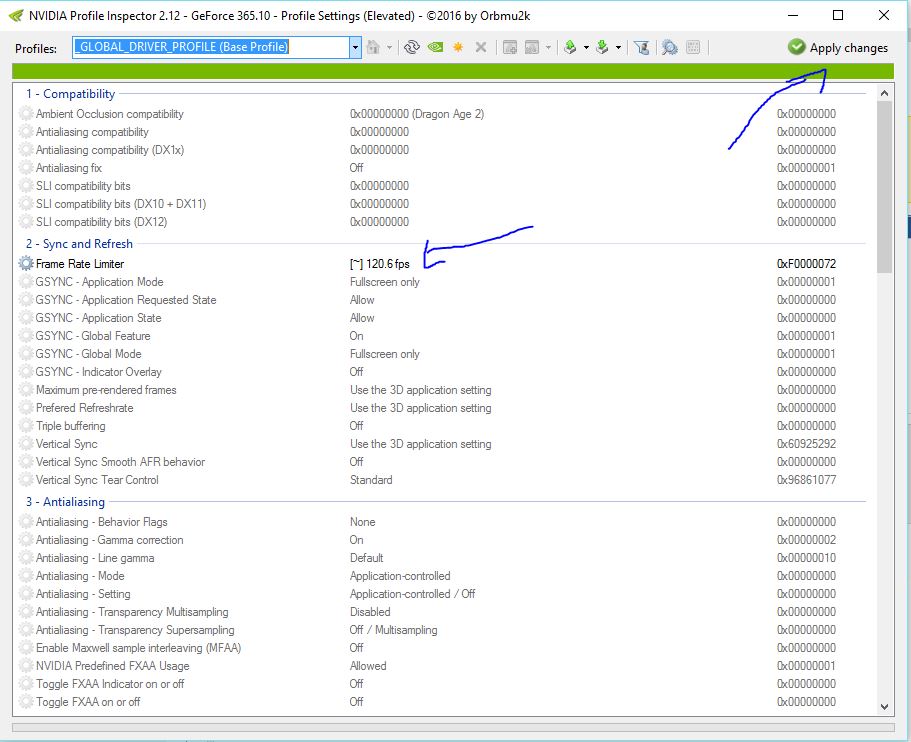Image resolution: width=911 pixels, height=742 pixels.
Task: Click the Vertical Sync Smooth AFR behavior row
Action: pyautogui.click(x=444, y=461)
